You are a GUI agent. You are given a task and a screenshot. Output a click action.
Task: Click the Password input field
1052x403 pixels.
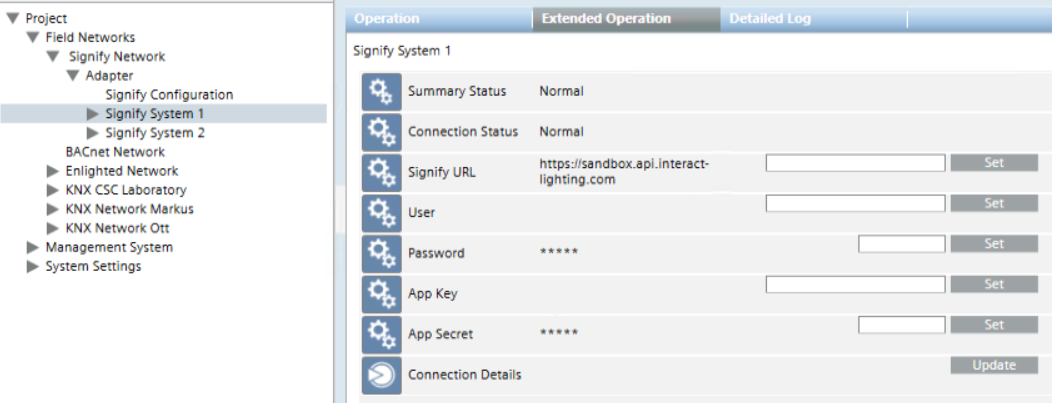tap(901, 243)
